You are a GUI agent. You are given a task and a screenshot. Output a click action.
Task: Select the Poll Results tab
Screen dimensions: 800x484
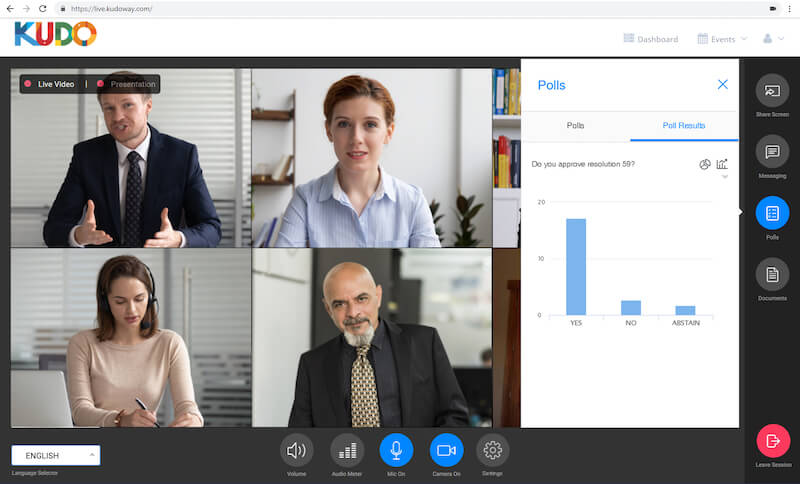[684, 125]
